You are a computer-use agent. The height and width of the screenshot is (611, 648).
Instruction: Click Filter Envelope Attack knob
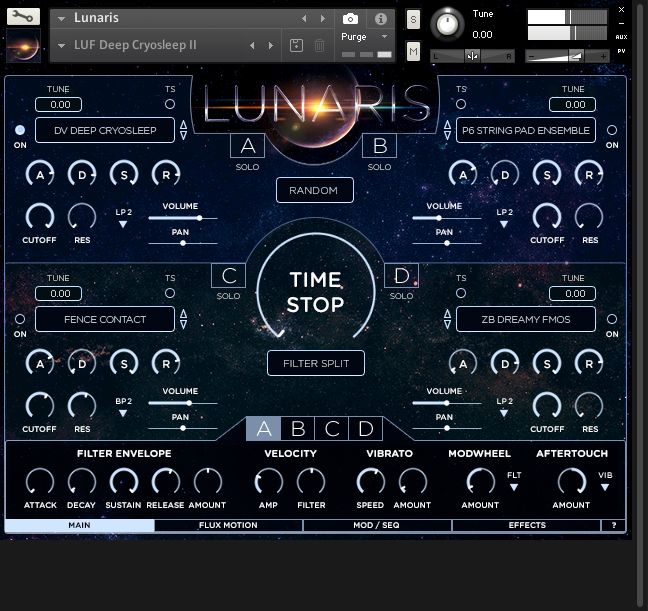40,482
